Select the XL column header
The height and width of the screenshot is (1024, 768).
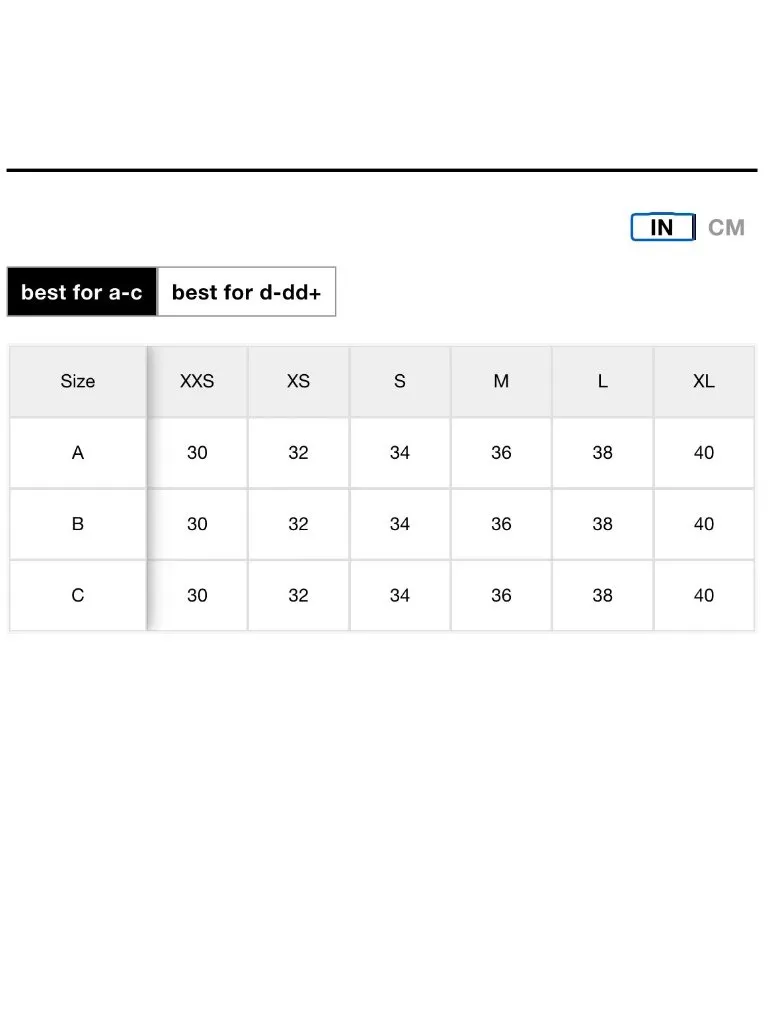(x=704, y=381)
